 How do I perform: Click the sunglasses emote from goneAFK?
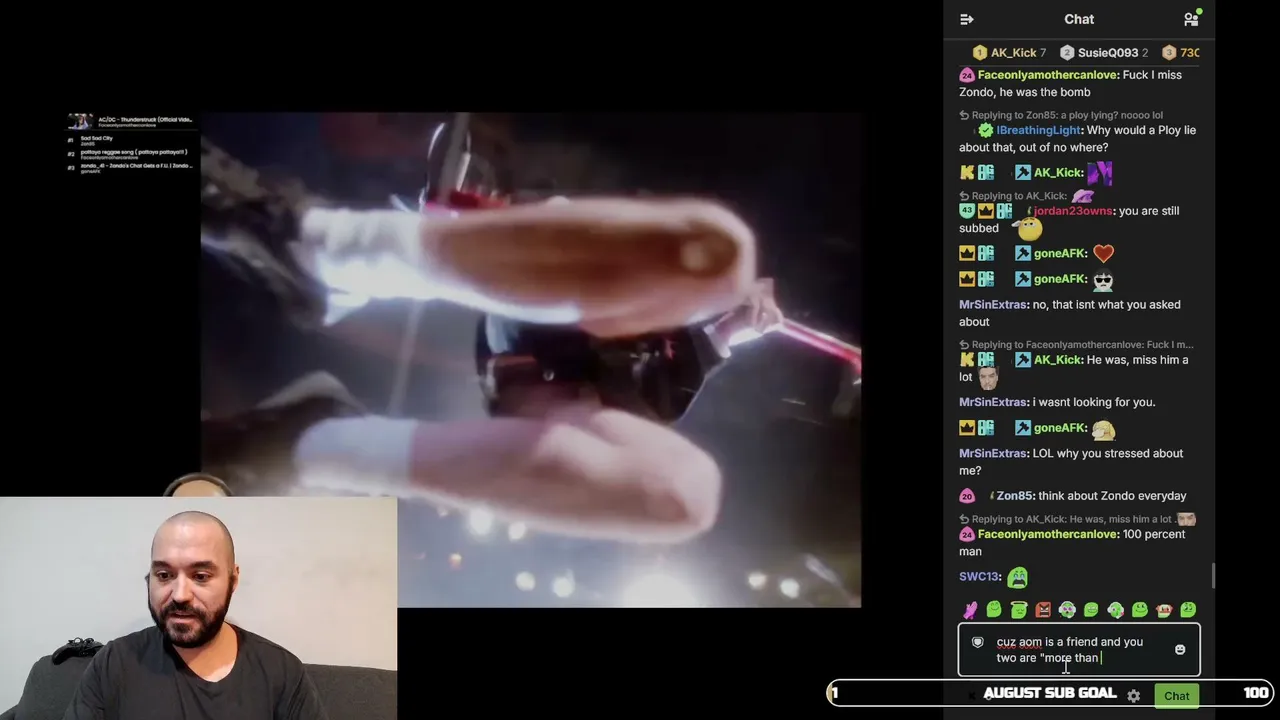[x=1103, y=280]
